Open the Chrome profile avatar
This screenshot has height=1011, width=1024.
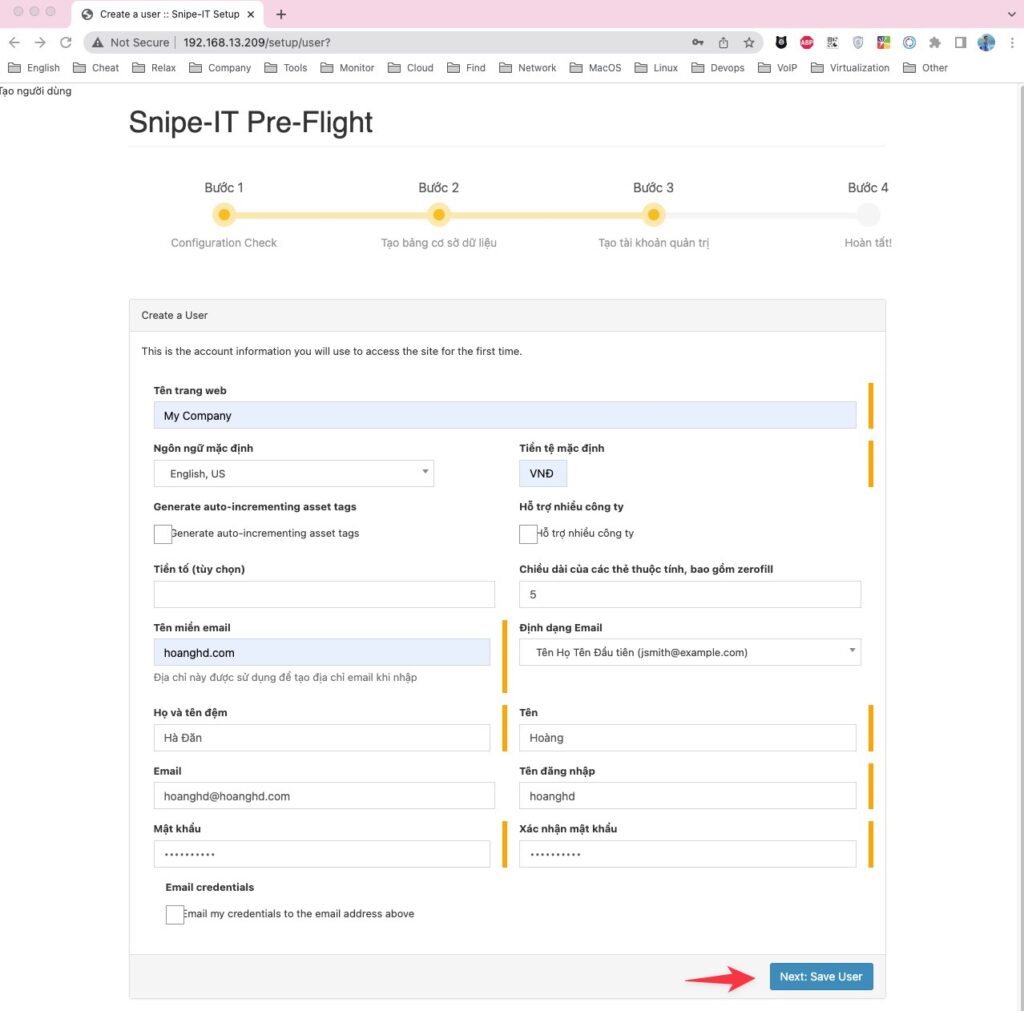point(985,42)
